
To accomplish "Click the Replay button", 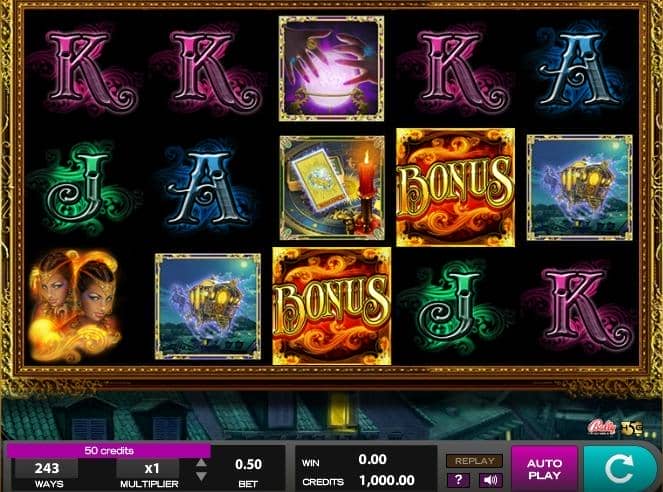I will [x=474, y=461].
